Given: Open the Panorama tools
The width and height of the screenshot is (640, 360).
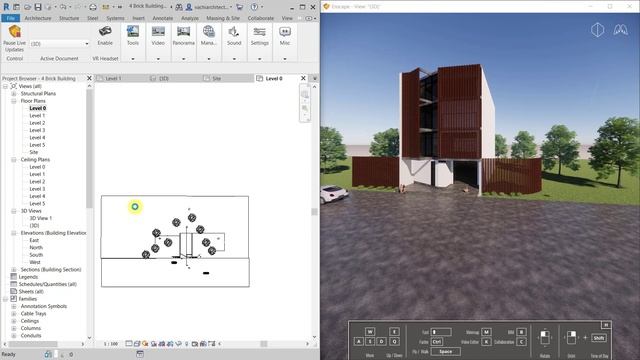Looking at the screenshot, I should pos(183,31).
